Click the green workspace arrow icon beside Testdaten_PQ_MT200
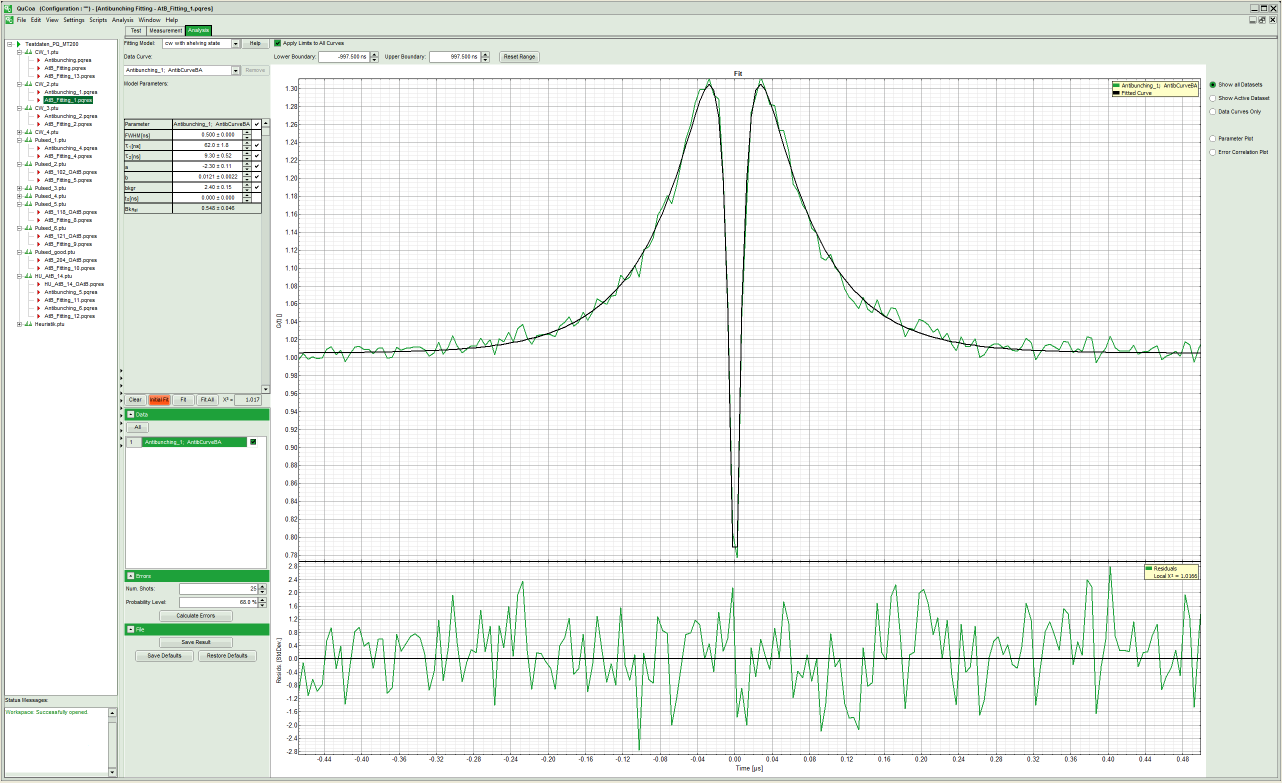The width and height of the screenshot is (1282, 783). (17, 44)
